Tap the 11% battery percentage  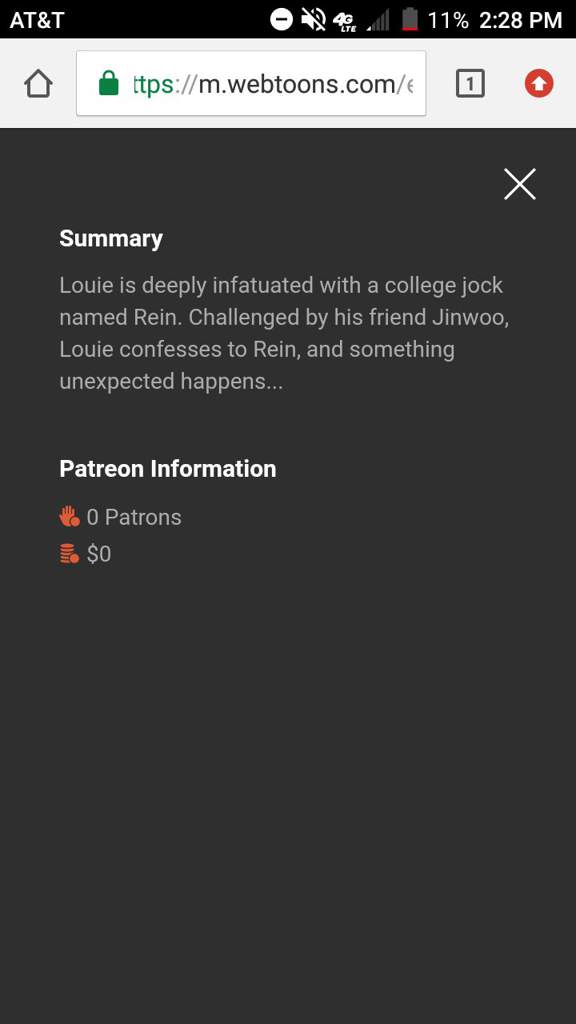[x=448, y=20]
